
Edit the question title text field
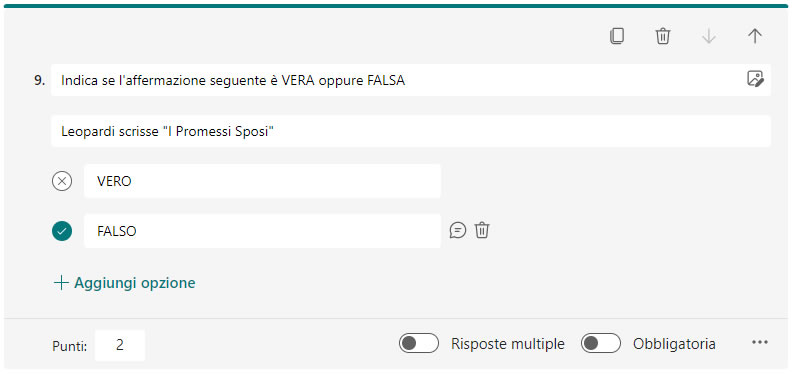point(411,80)
